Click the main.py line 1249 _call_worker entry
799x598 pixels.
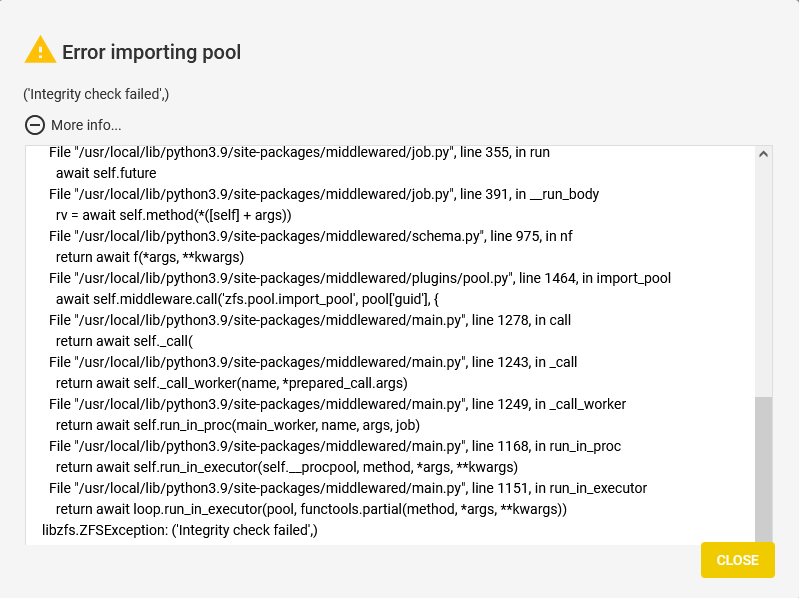pos(337,404)
